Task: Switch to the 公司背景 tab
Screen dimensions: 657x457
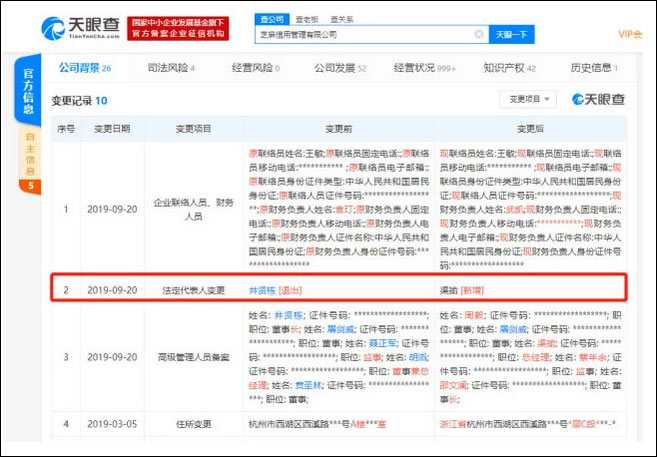Action: [x=85, y=68]
